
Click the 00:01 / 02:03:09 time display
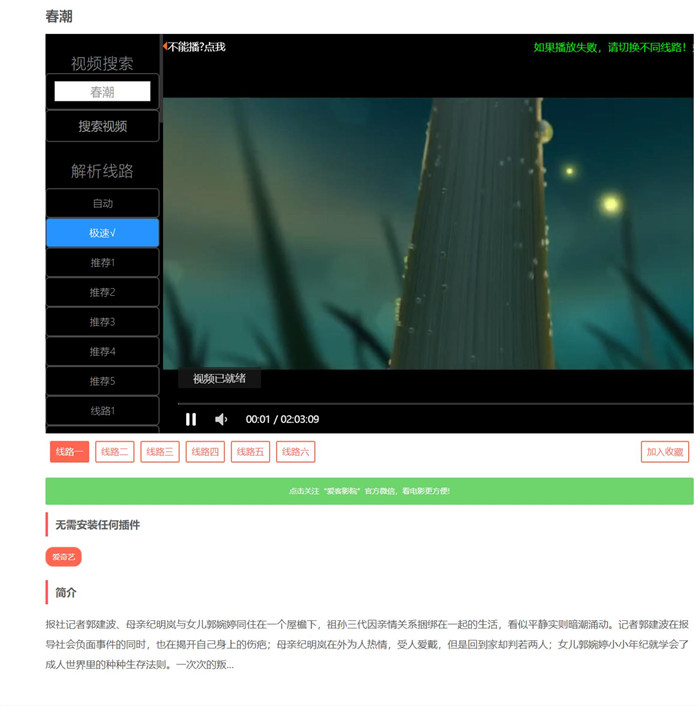[x=282, y=419]
